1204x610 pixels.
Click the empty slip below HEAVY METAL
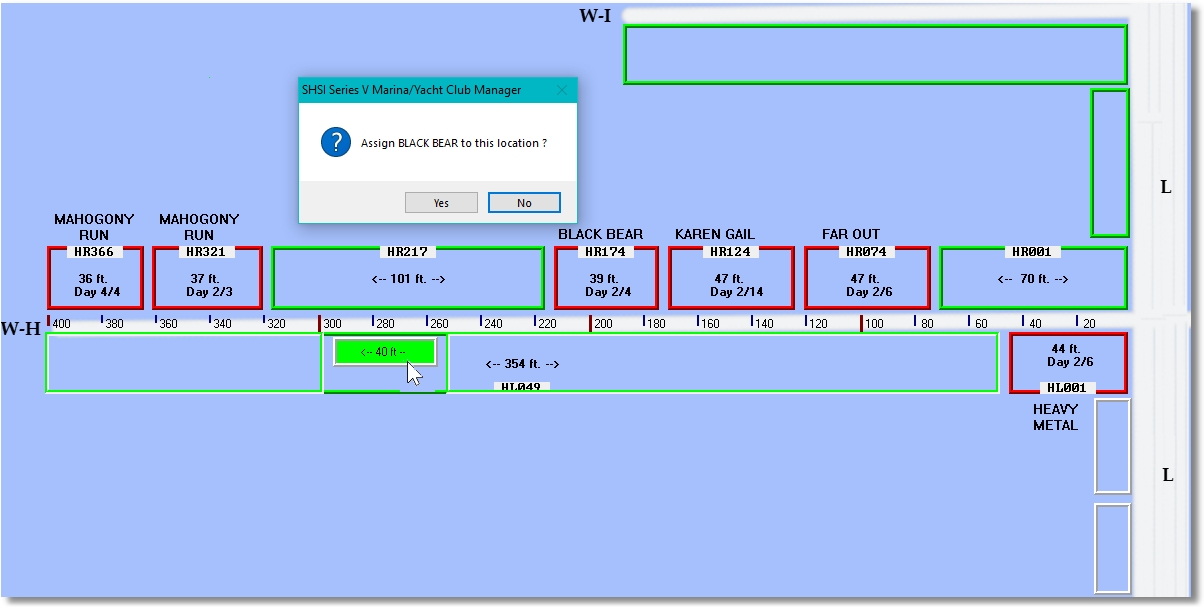coord(1113,445)
